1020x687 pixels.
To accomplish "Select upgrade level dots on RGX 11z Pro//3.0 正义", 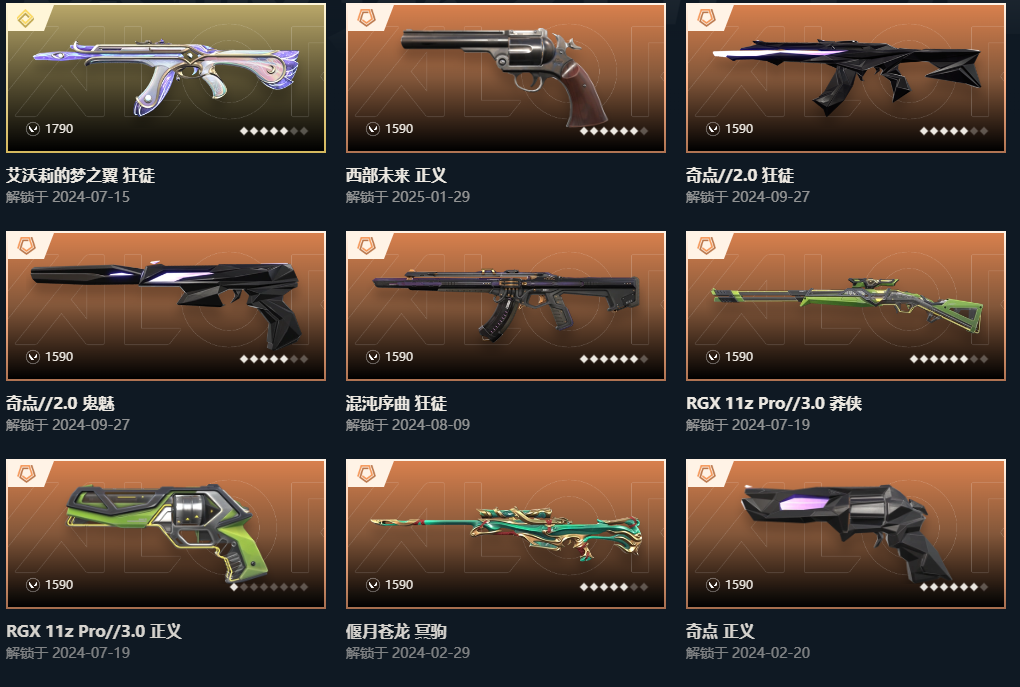I will (269, 587).
